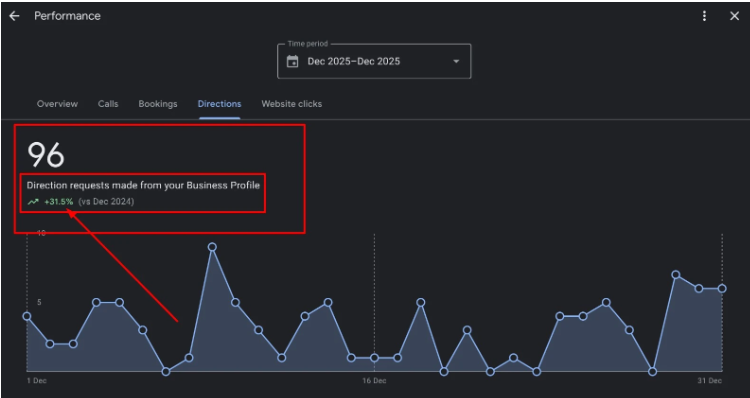Open the Bookings tab

pos(158,104)
